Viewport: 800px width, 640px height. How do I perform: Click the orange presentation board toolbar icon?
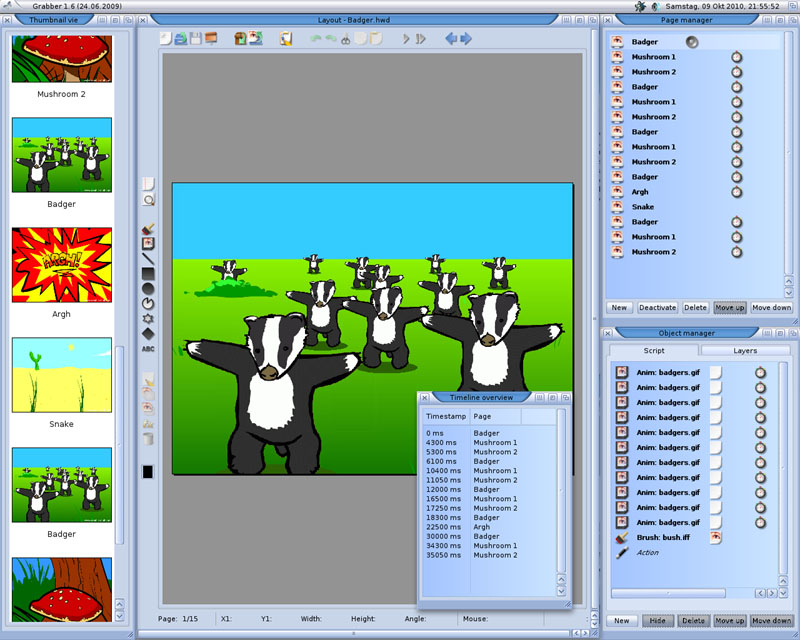[211, 39]
